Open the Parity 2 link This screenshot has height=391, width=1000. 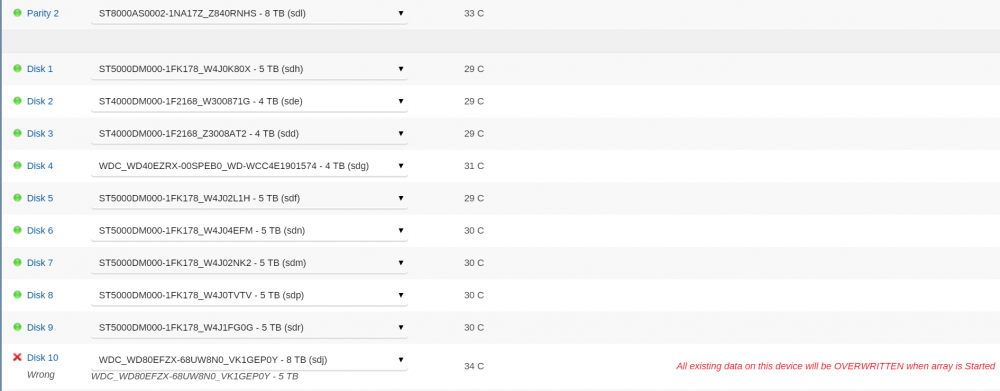43,13
